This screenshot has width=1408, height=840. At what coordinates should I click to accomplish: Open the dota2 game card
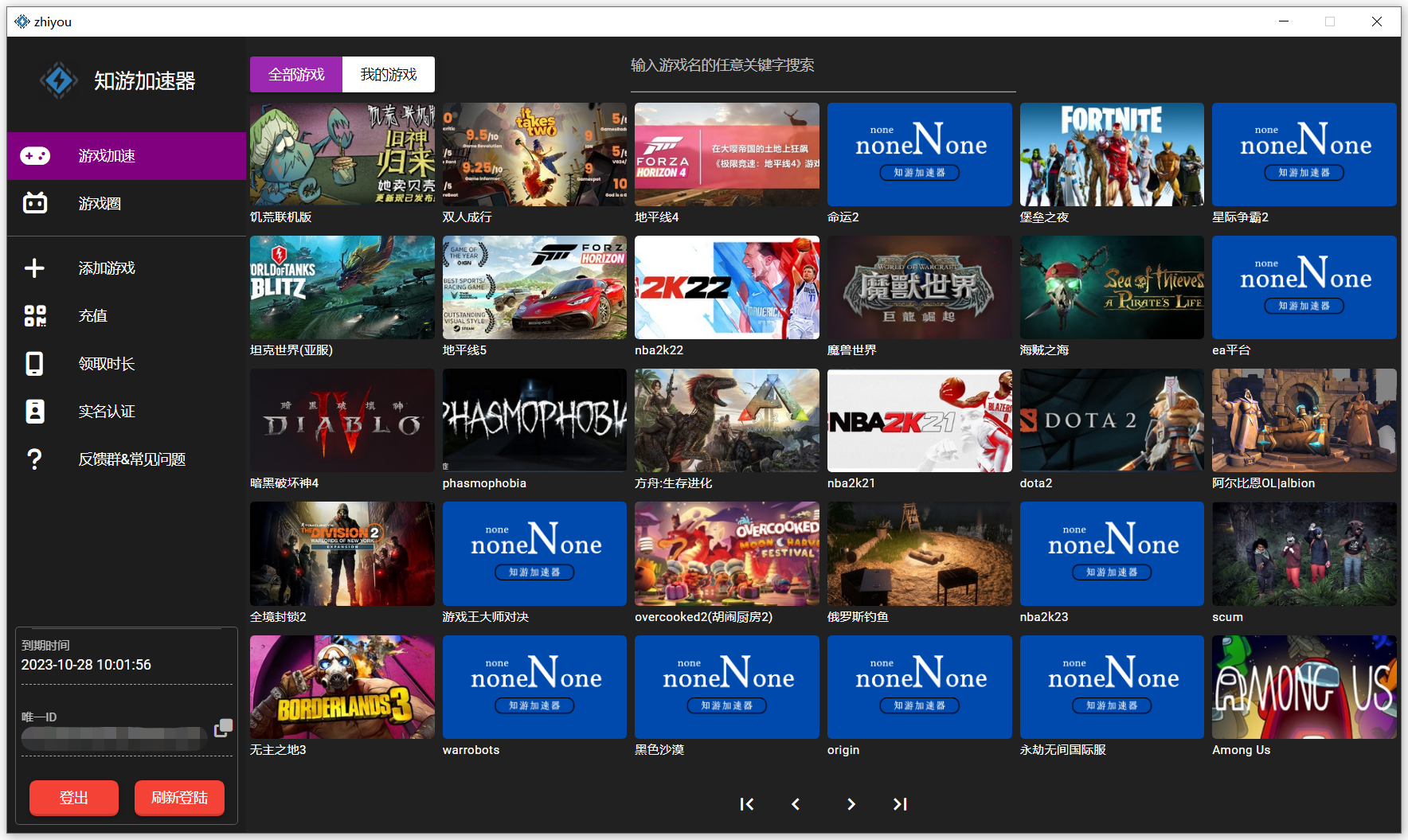[x=1112, y=420]
